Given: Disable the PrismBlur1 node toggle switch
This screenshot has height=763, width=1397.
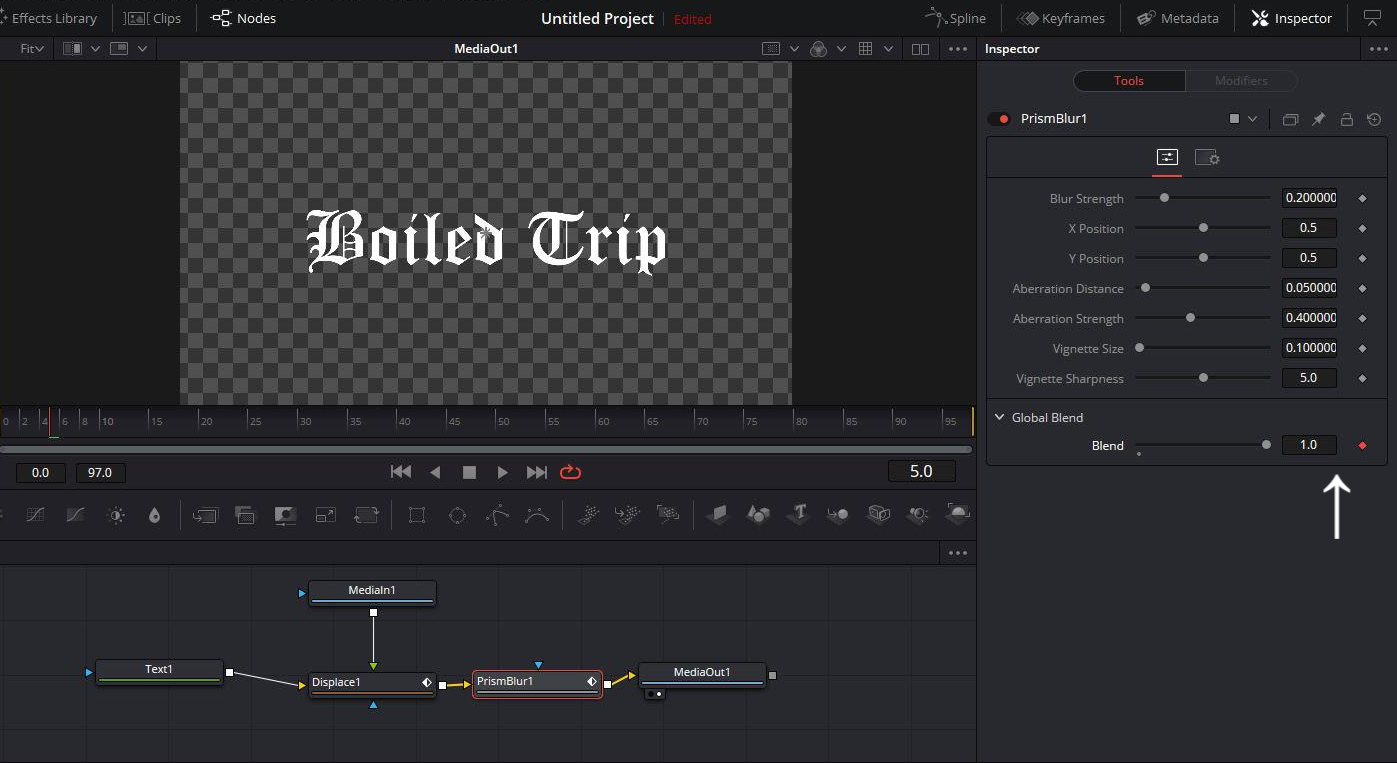Looking at the screenshot, I should (999, 119).
